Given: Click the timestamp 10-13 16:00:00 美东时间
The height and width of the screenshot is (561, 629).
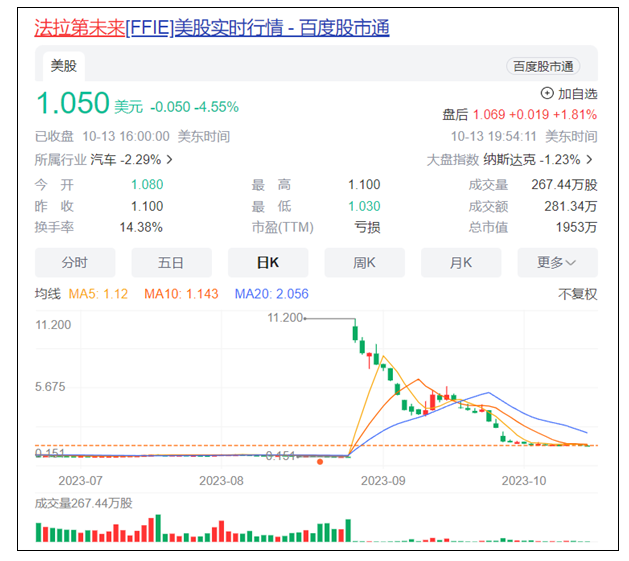Looking at the screenshot, I should [x=156, y=136].
